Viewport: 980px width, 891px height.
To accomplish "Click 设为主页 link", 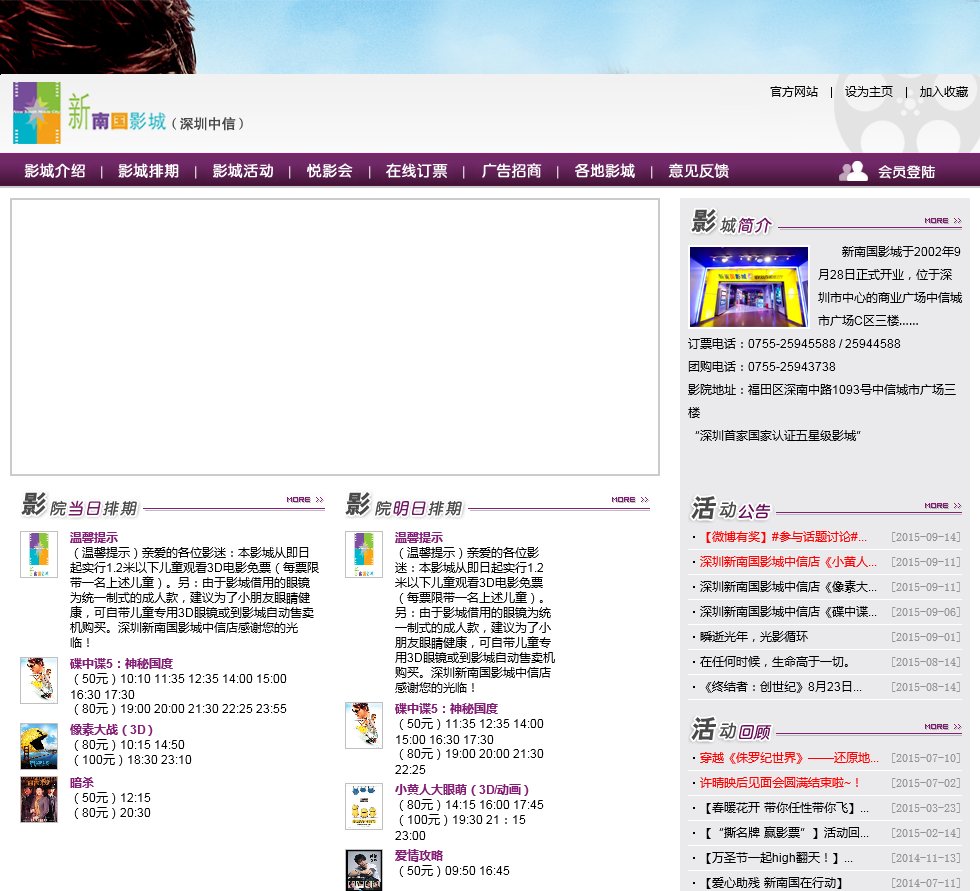I will click(869, 92).
